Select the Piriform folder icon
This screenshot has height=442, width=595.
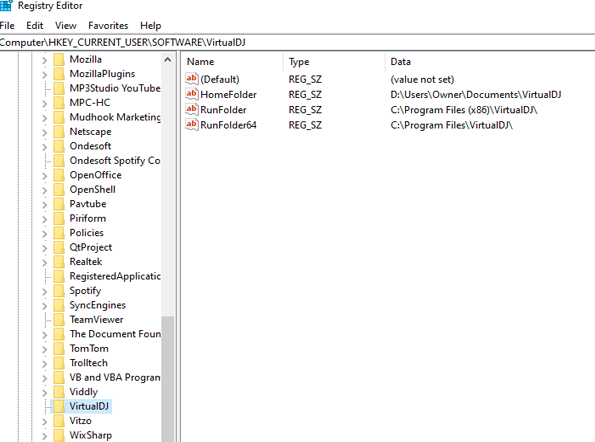59,219
